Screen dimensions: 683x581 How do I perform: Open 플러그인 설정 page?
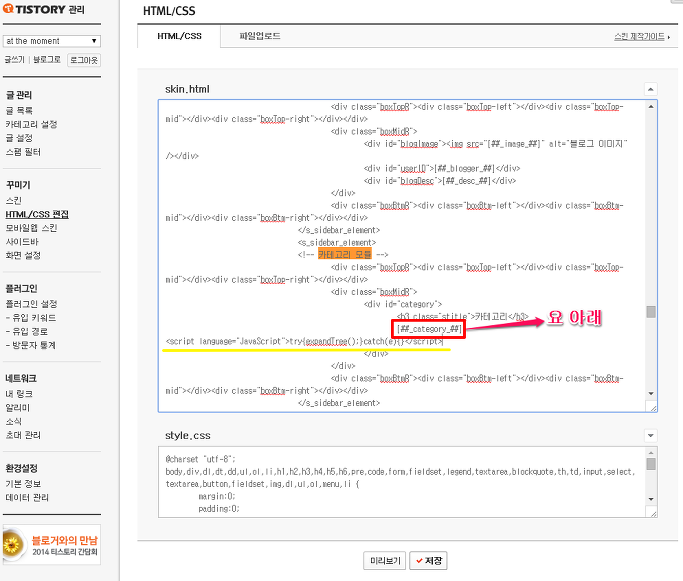coord(31,304)
